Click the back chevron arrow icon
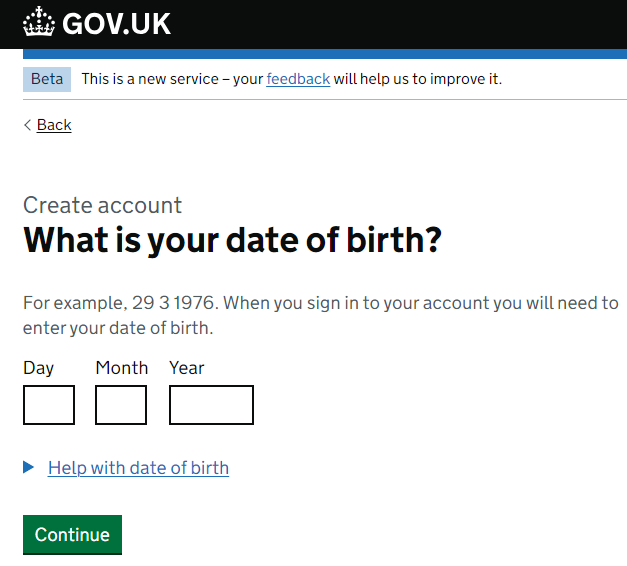Viewport: 627px width, 566px height. (27, 125)
